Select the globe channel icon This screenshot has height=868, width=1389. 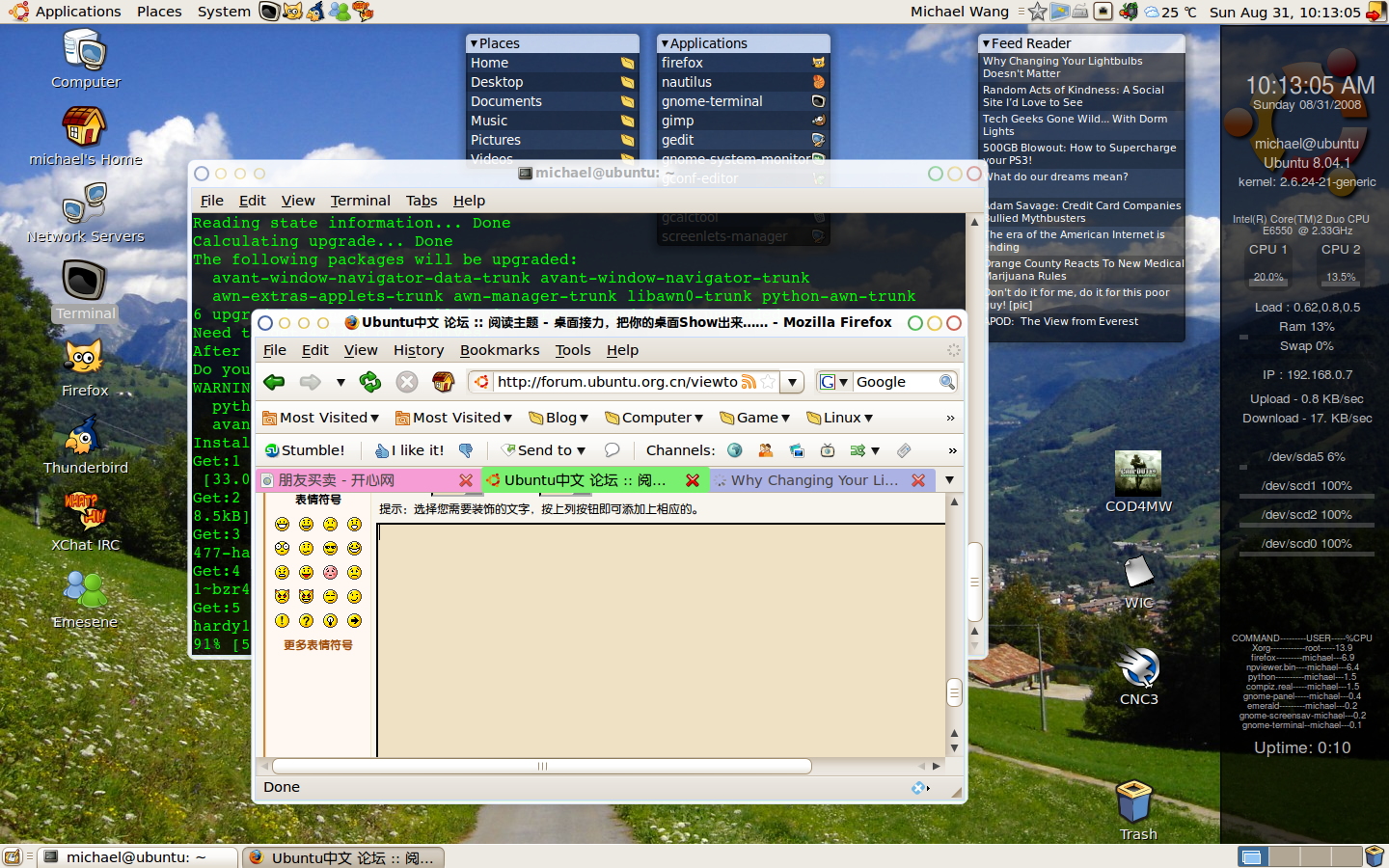coord(735,450)
